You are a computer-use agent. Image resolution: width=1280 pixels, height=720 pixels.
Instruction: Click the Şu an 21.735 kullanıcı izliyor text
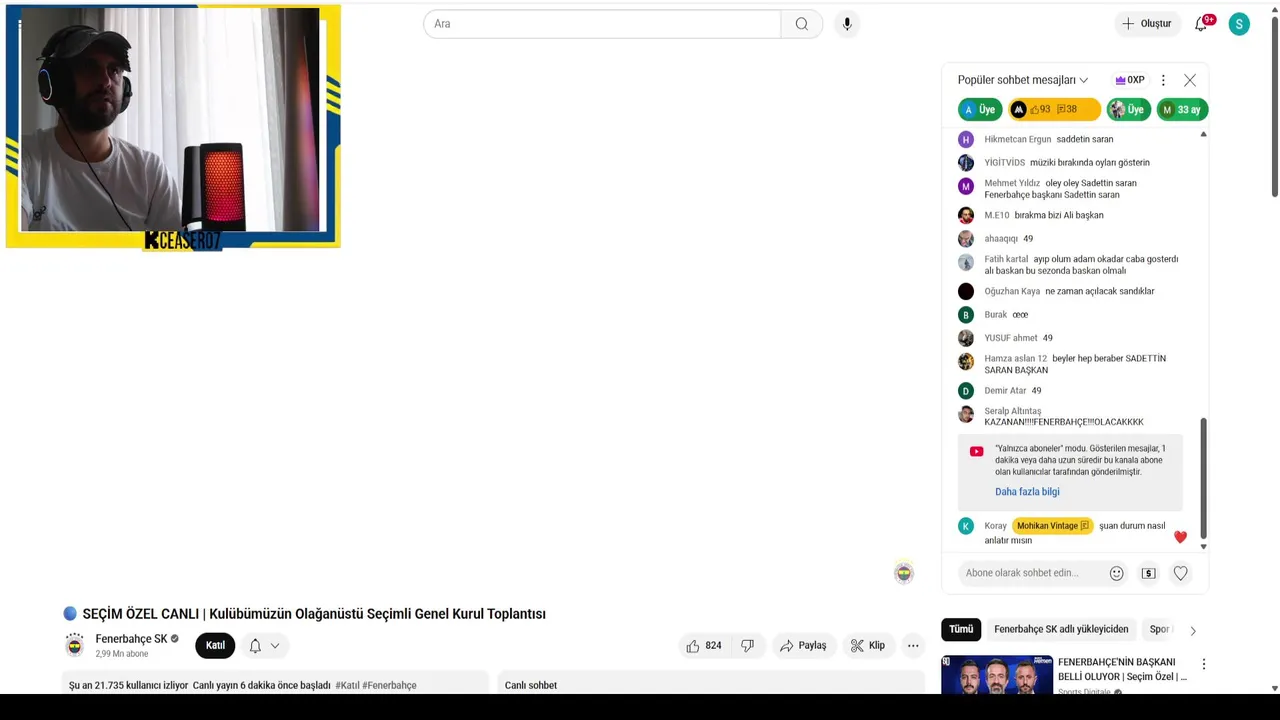tap(128, 685)
